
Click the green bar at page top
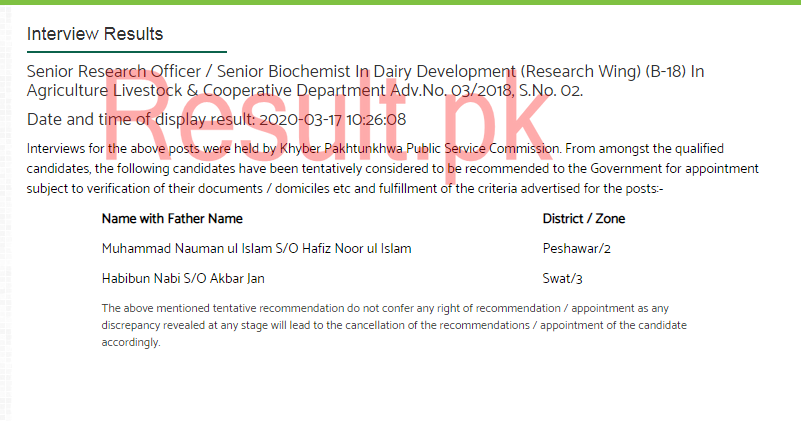tap(400, 2)
